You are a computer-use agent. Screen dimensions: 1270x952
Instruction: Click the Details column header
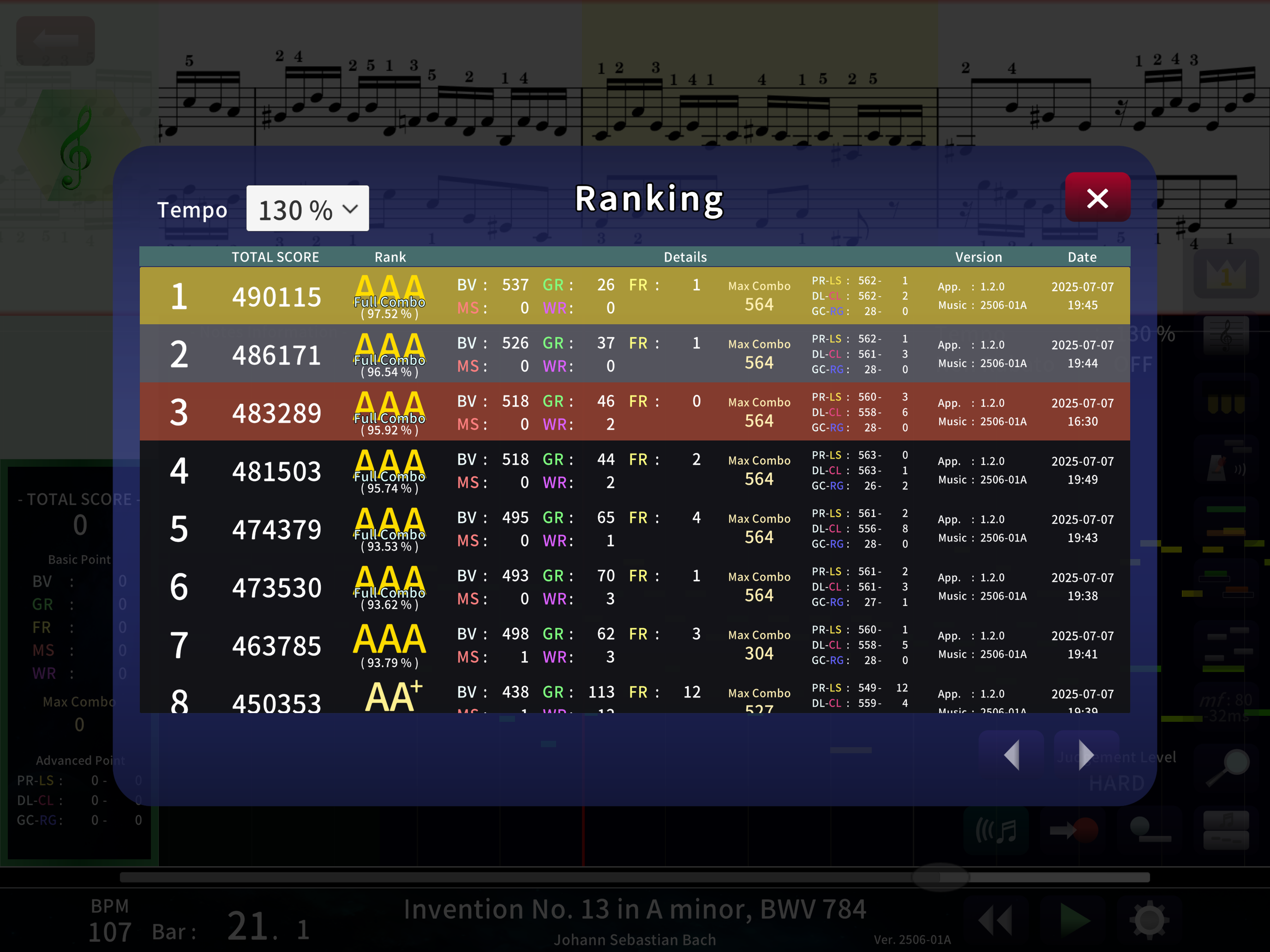point(685,257)
